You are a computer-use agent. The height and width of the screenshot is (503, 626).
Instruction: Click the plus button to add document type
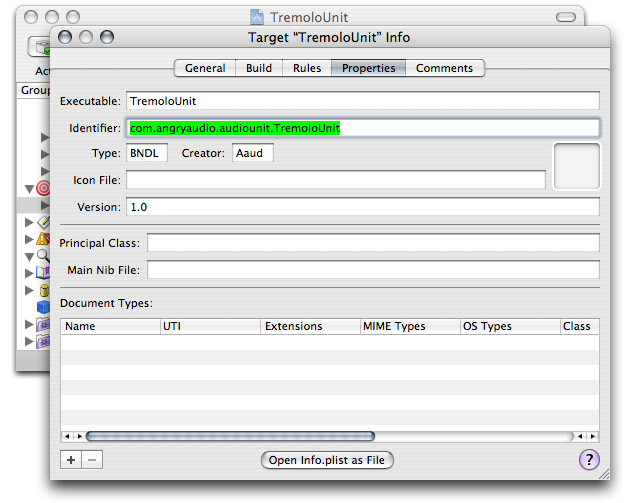70,460
